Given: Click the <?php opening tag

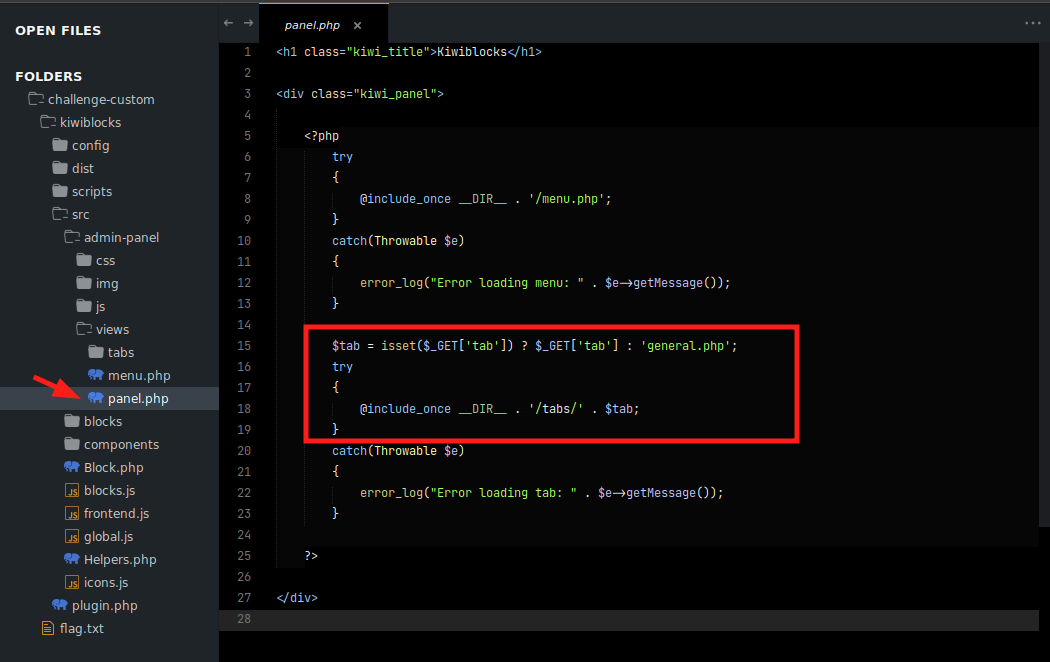Looking at the screenshot, I should click(321, 136).
